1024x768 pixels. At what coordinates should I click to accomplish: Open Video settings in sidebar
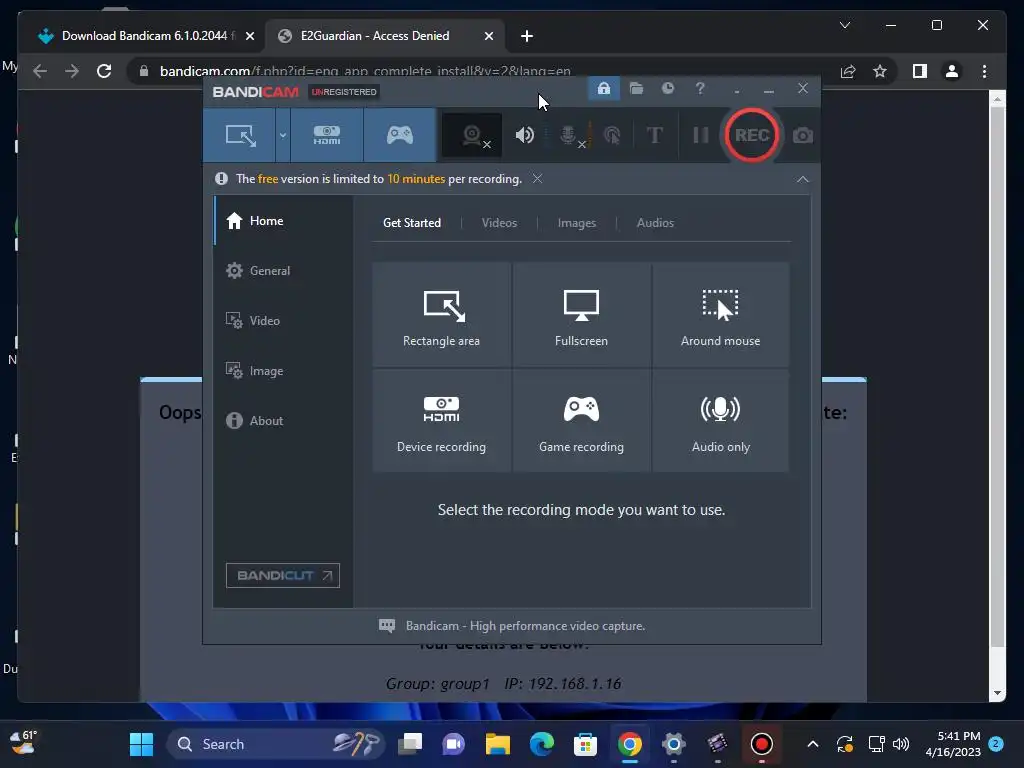pyautogui.click(x=283, y=321)
